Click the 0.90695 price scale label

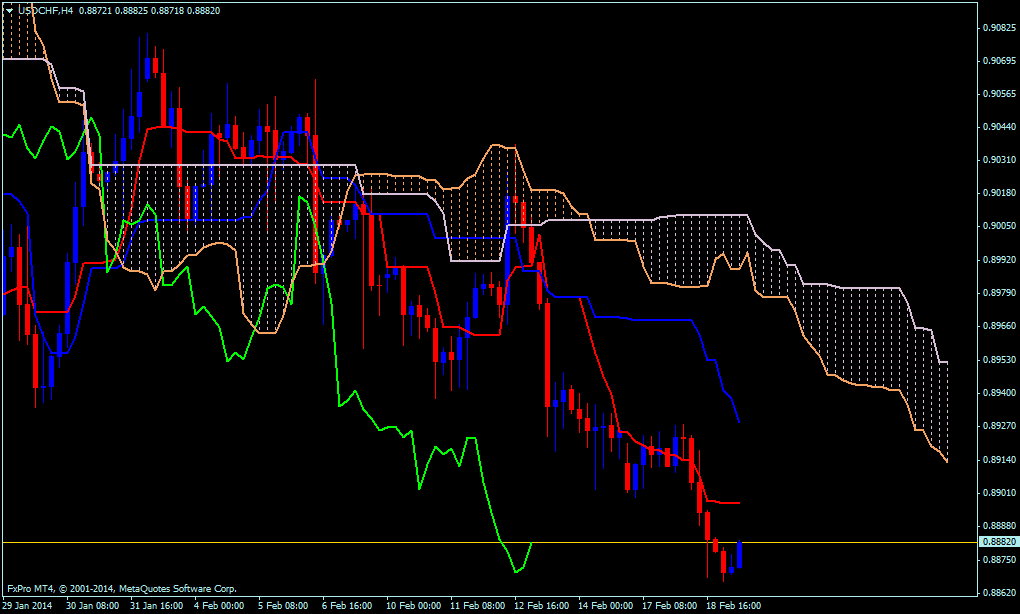pos(999,60)
